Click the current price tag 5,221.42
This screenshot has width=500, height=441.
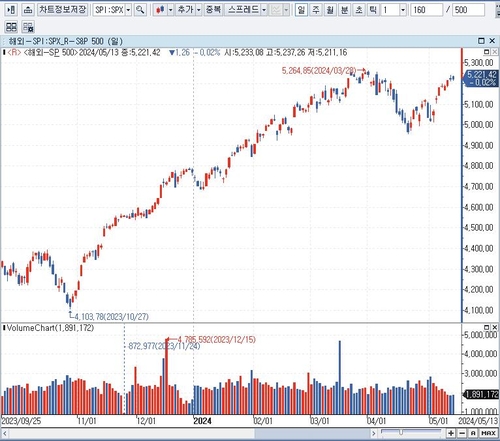point(481,78)
